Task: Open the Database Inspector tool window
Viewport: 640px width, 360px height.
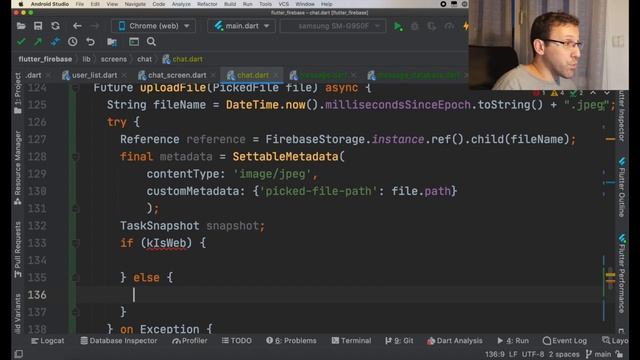Action: (119, 340)
